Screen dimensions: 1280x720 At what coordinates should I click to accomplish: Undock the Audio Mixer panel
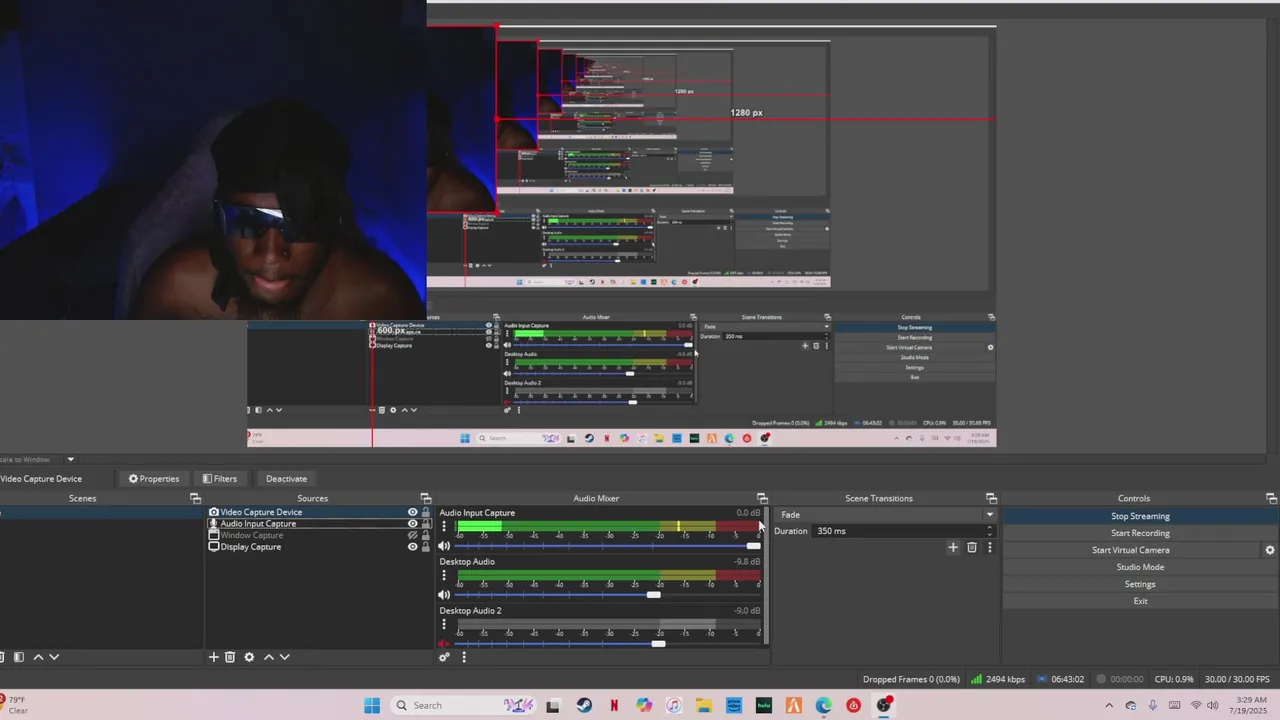(x=762, y=498)
